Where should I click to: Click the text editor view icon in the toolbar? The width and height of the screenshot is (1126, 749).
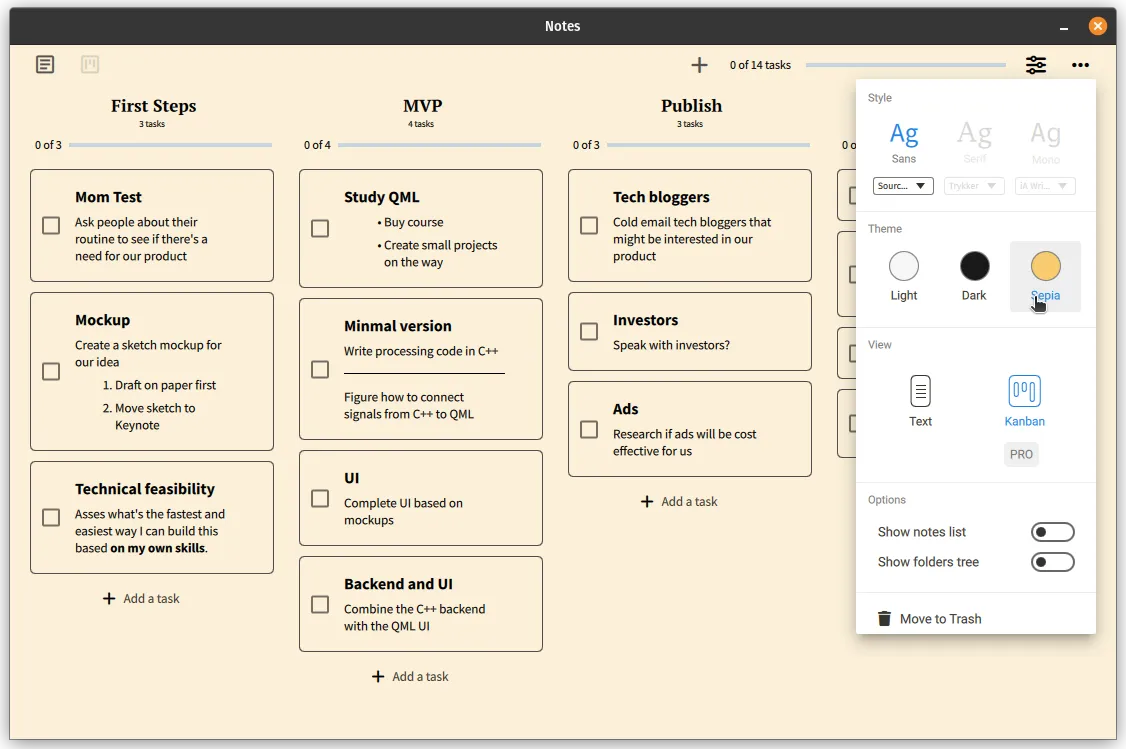(45, 65)
